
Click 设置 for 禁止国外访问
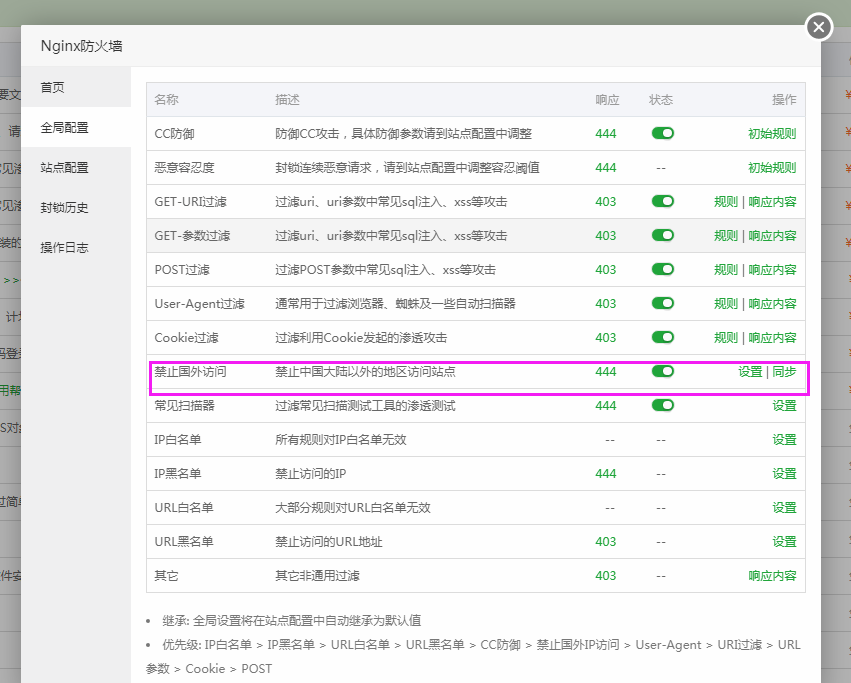[x=750, y=372]
